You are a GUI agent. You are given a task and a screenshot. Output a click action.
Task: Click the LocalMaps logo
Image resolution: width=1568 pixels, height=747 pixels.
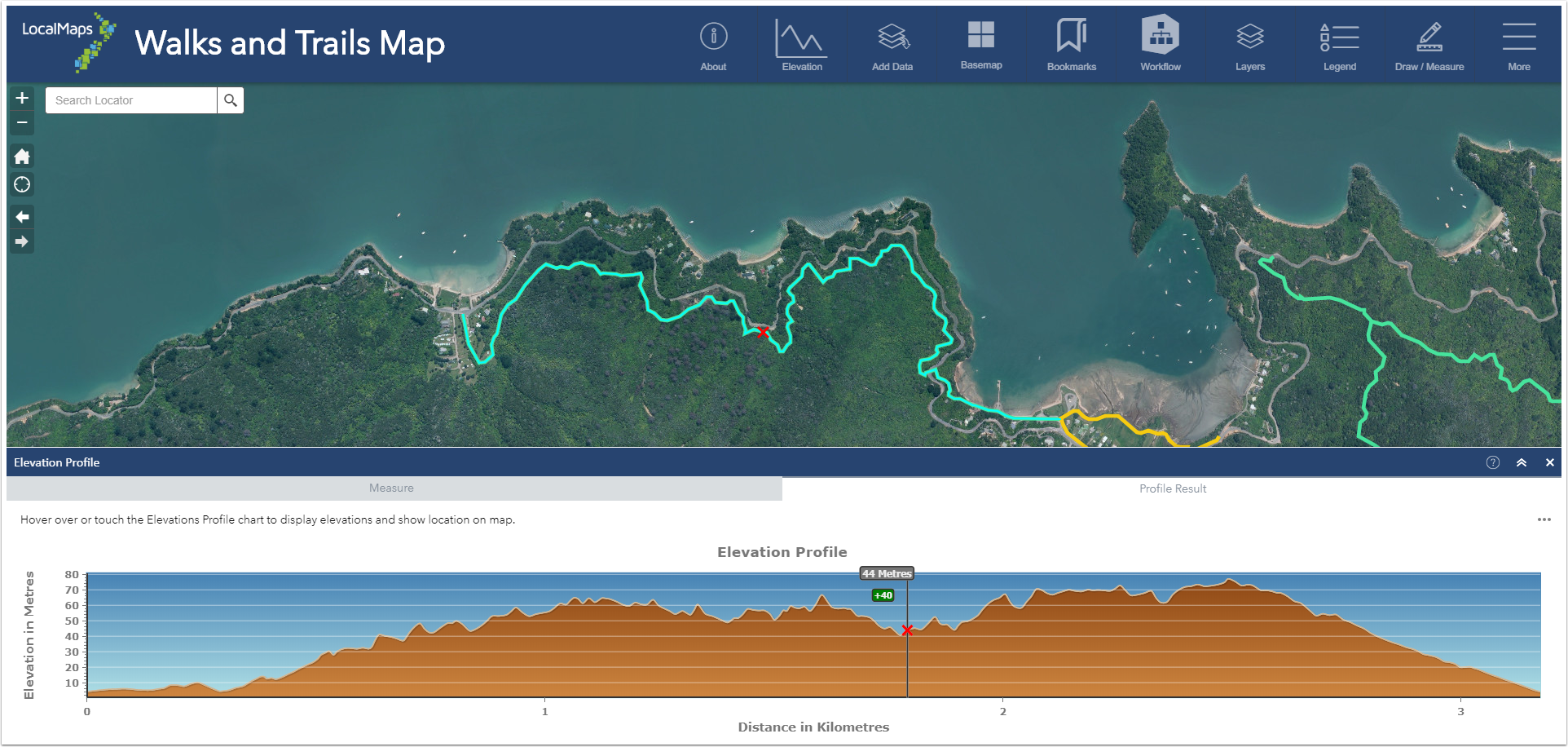(69, 42)
